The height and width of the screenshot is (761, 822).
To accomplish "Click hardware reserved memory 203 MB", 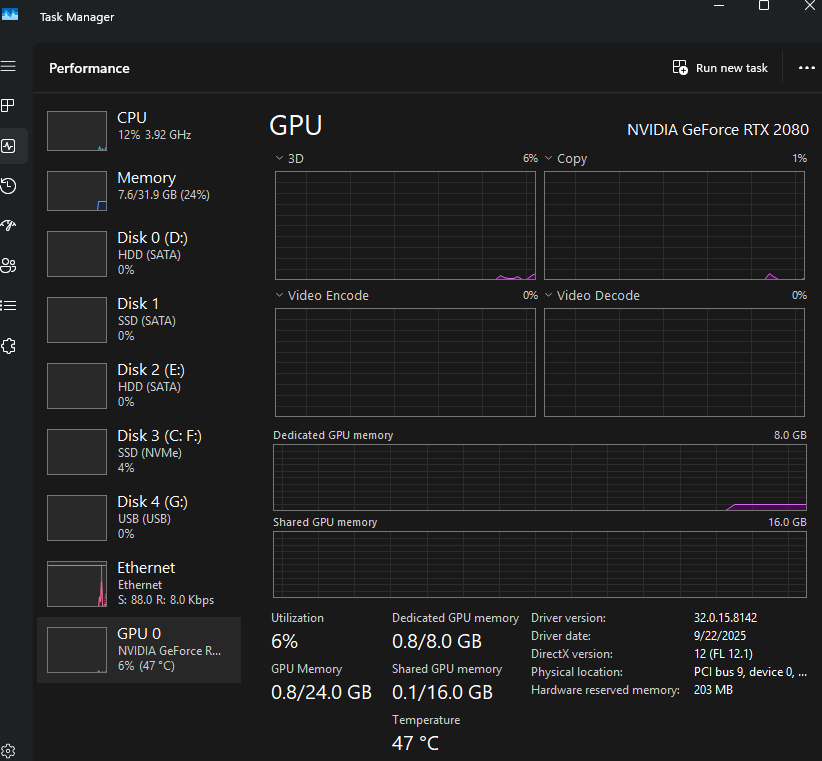I will [713, 690].
